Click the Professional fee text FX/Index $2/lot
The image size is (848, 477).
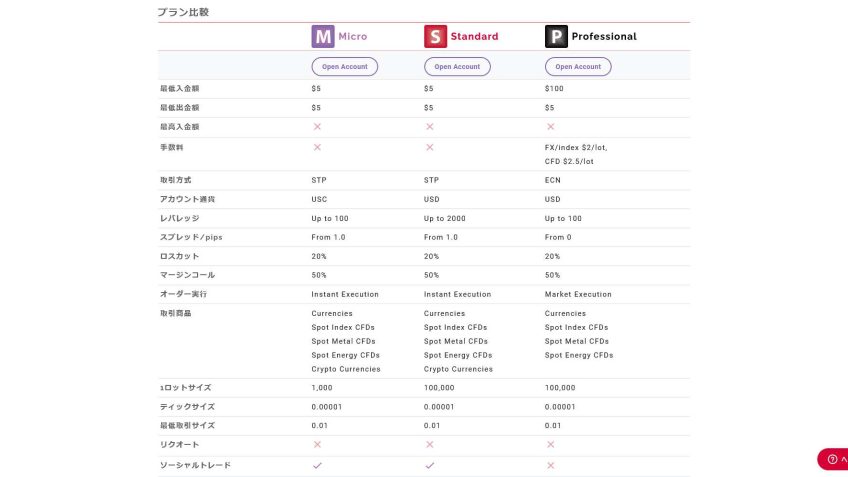coord(575,147)
